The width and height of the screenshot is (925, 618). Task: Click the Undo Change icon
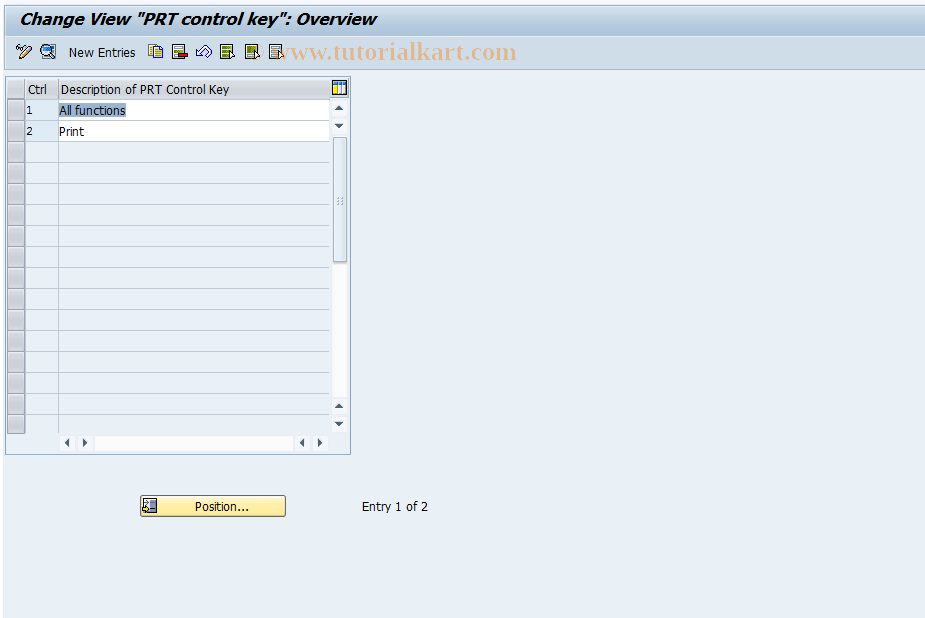204,52
